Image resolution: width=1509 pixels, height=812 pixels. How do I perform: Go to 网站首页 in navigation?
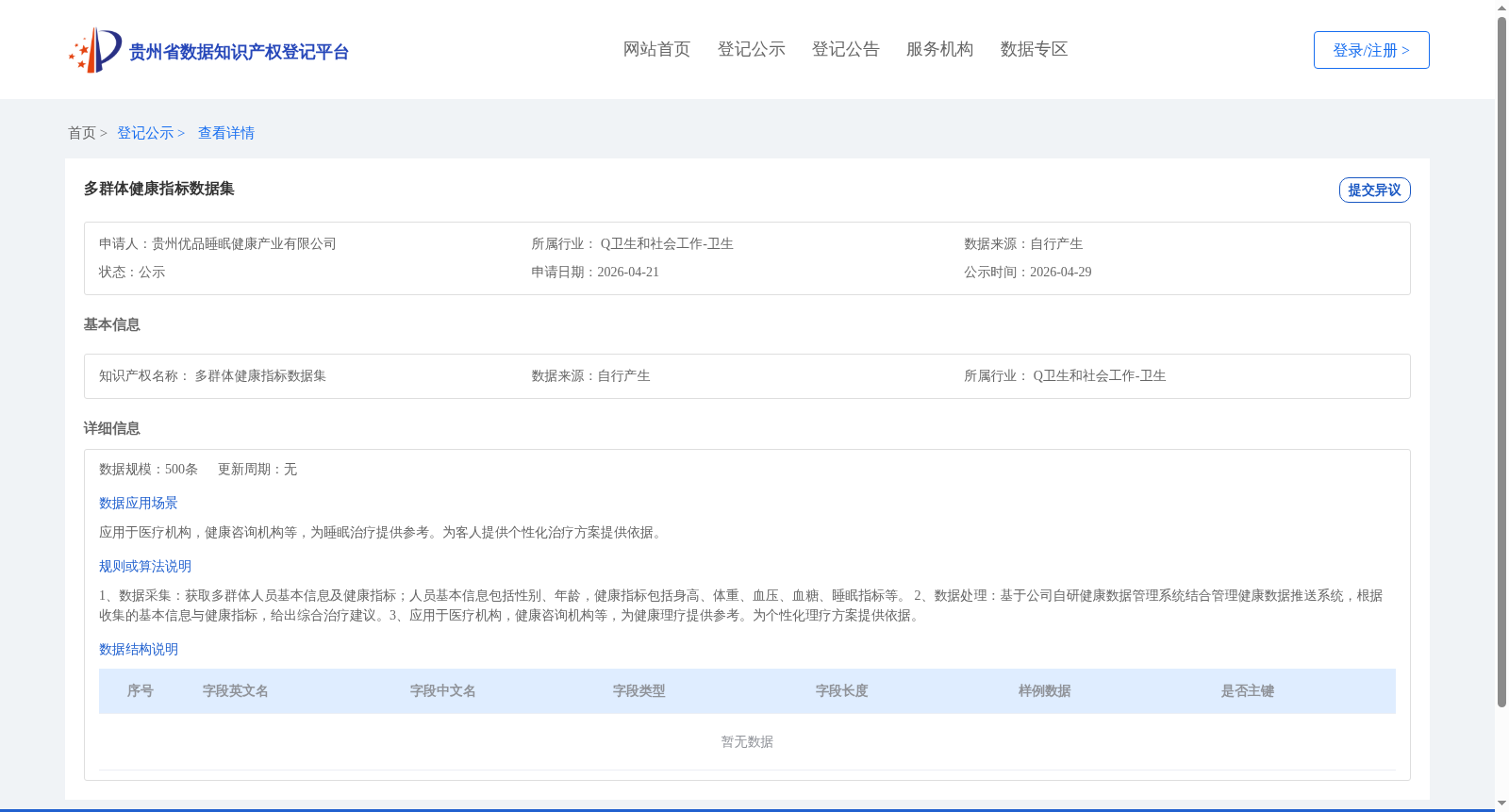pos(656,49)
